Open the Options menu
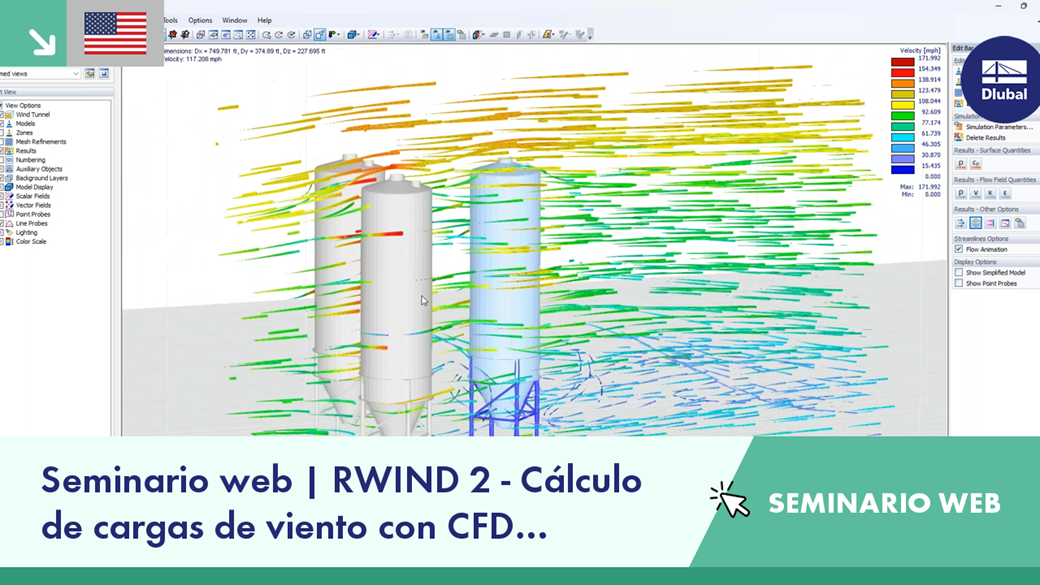 [200, 21]
